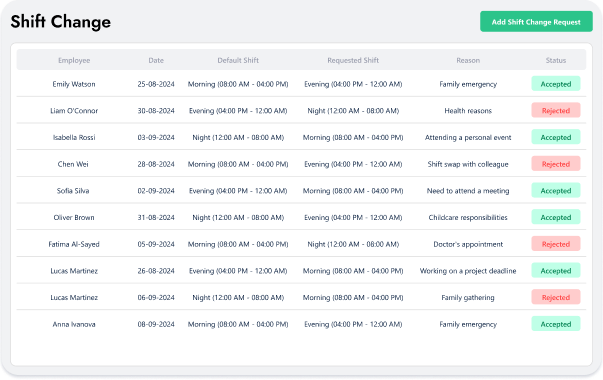Click reason Attending a personal event

468,137
